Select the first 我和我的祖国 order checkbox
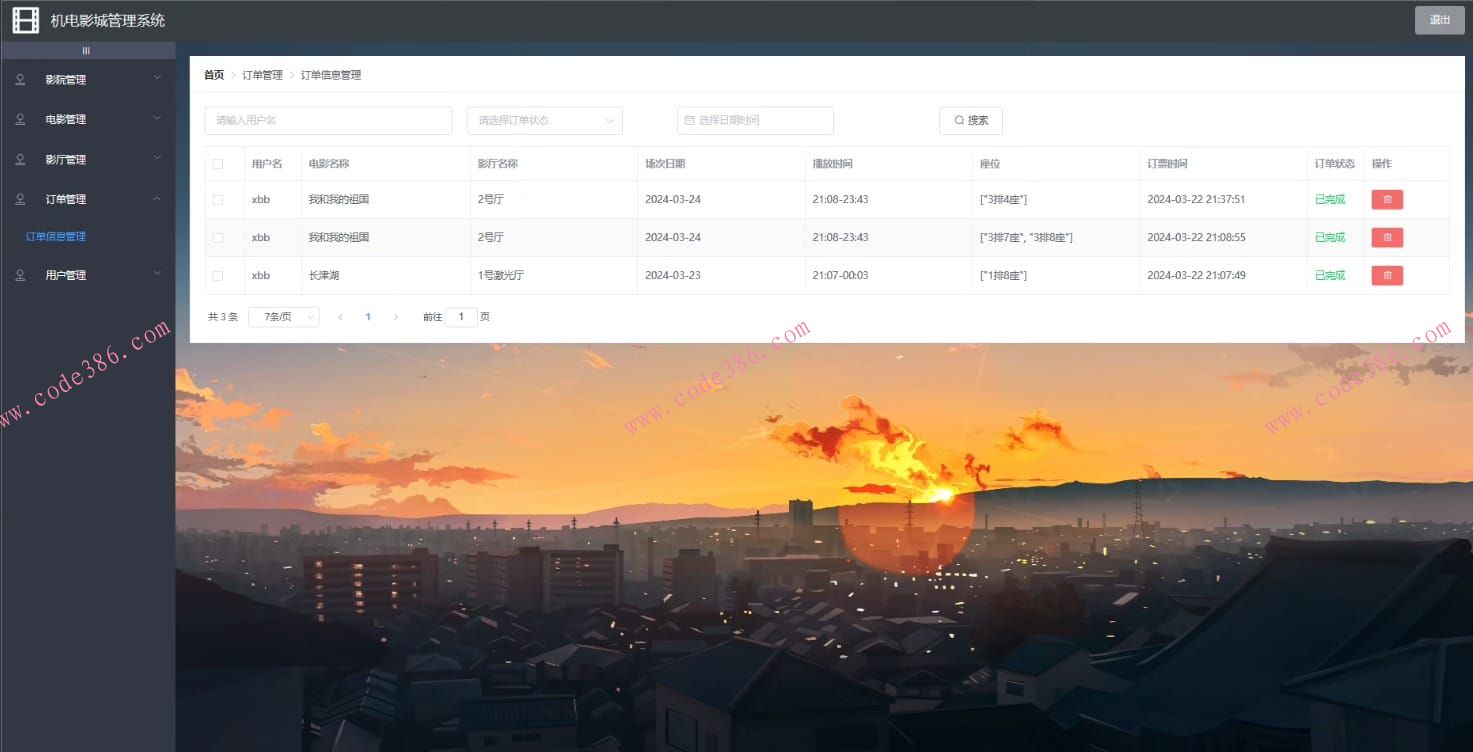Viewport: 1473px width, 752px height. click(x=218, y=200)
